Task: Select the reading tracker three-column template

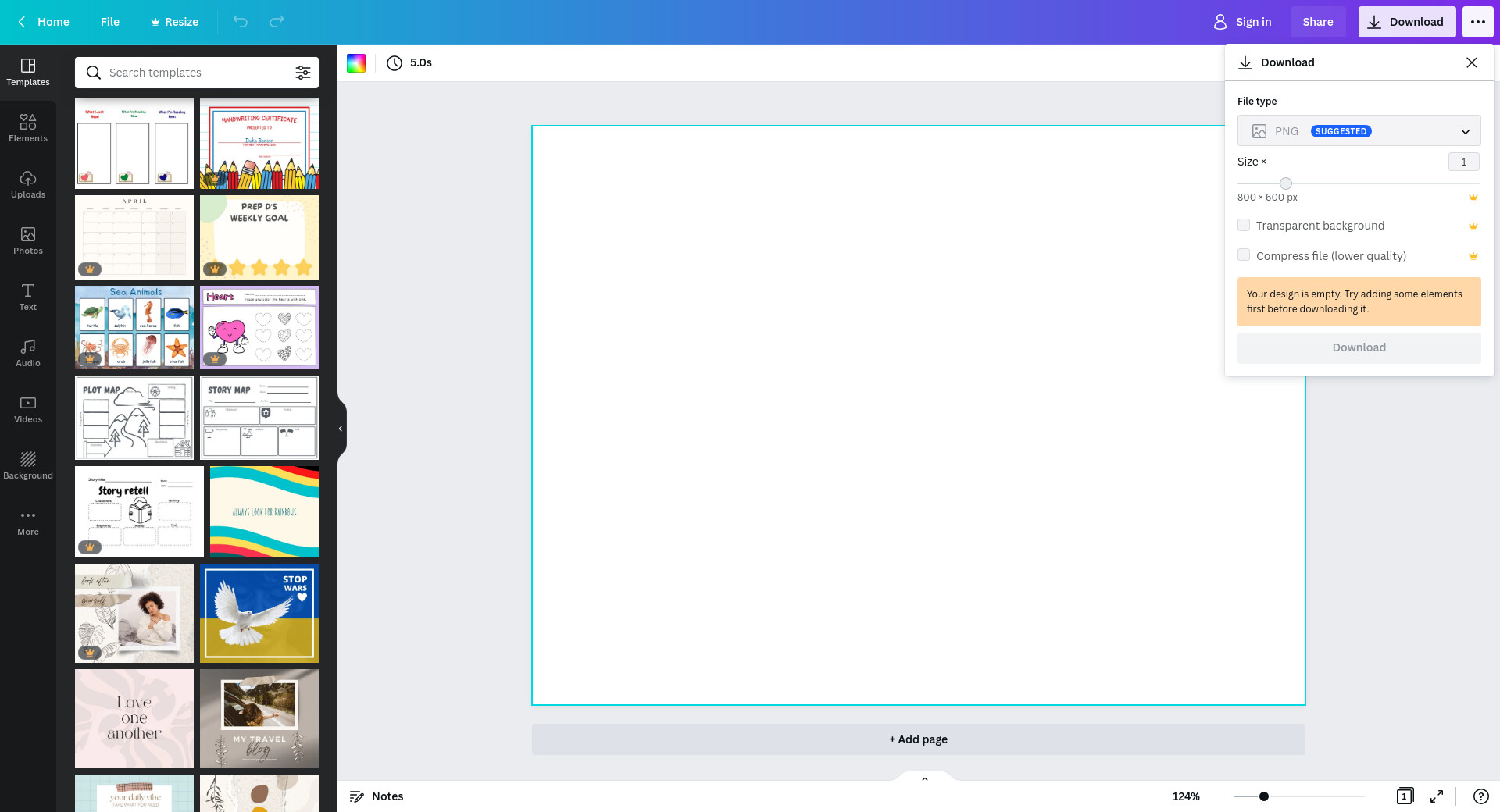Action: [134, 144]
